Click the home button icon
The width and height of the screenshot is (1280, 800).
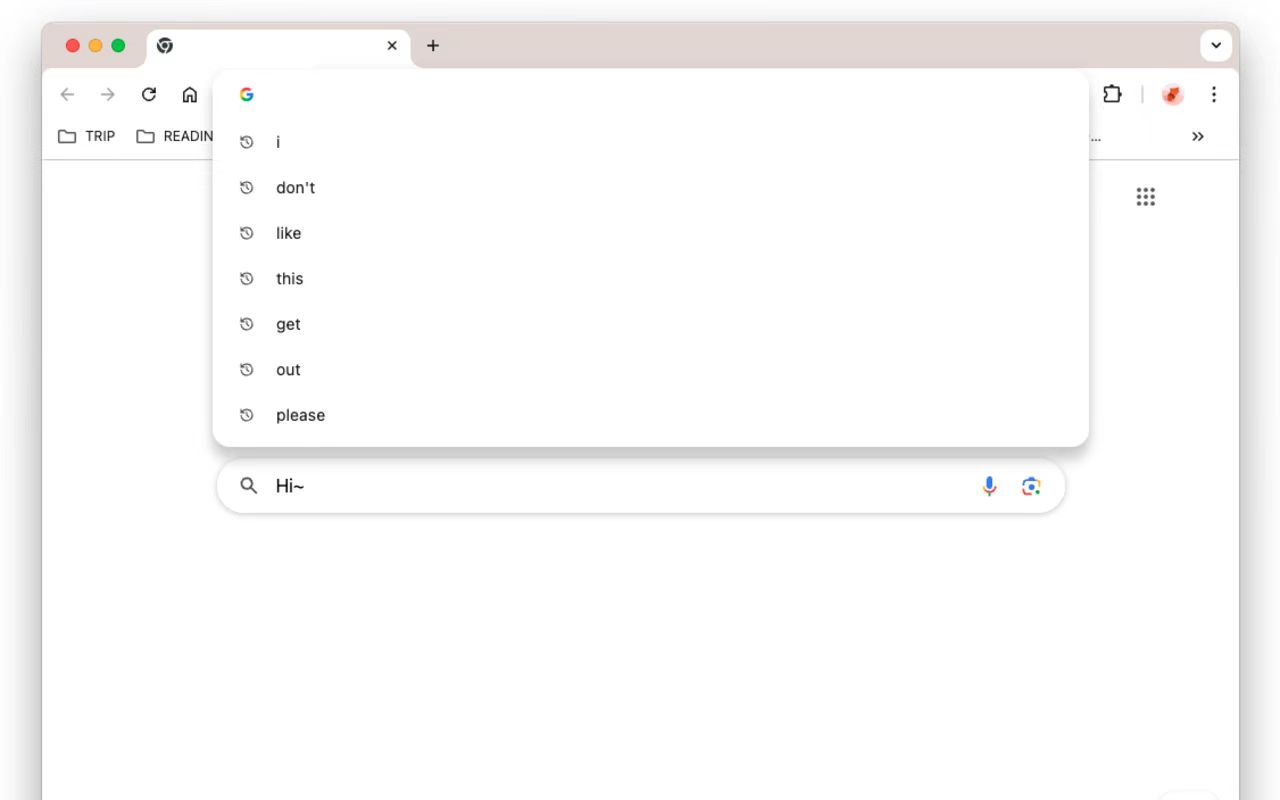190,94
